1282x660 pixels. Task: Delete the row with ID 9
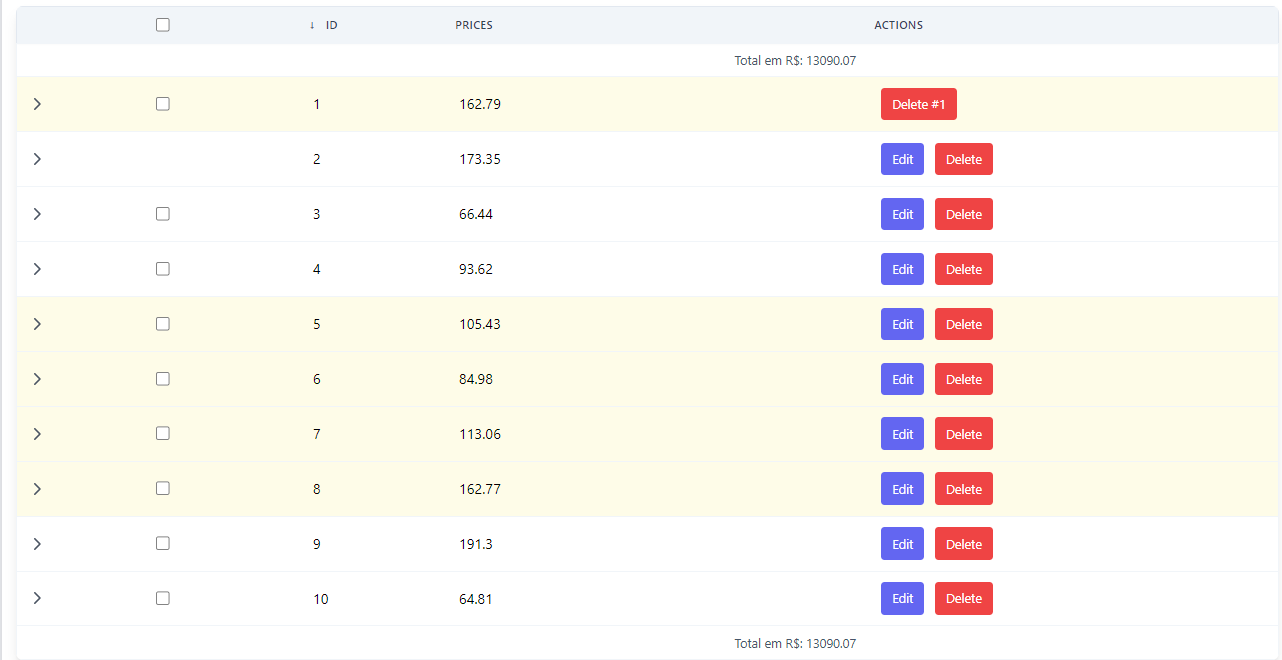964,544
